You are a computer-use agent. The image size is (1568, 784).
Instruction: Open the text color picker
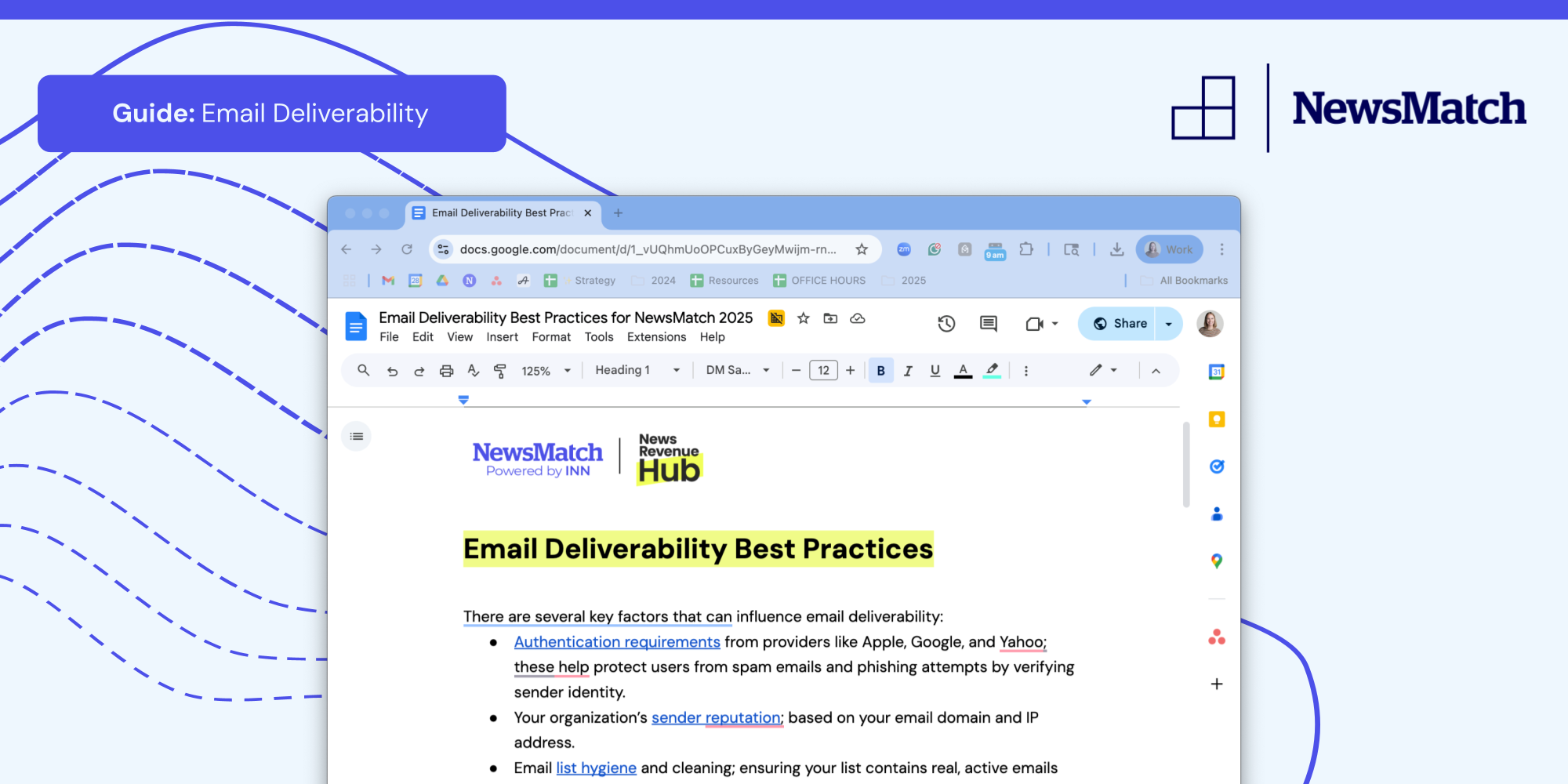[963, 371]
